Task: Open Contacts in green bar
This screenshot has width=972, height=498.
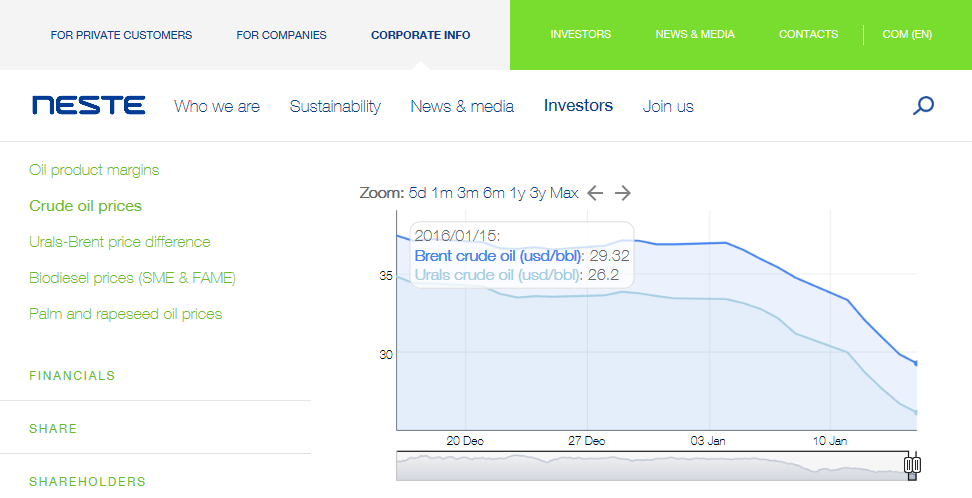Action: pyautogui.click(x=808, y=35)
